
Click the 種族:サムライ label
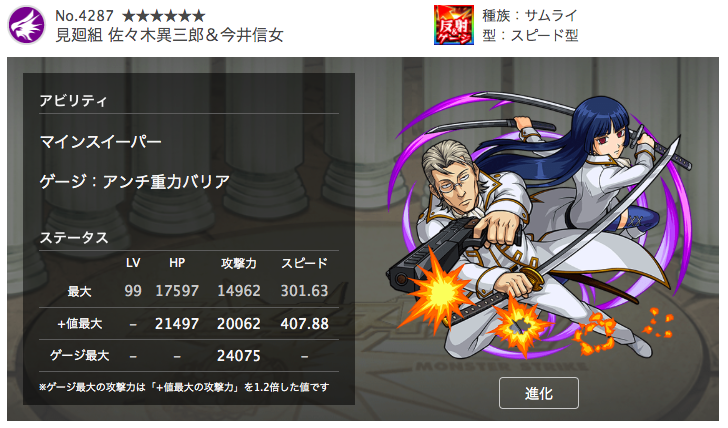point(530,16)
